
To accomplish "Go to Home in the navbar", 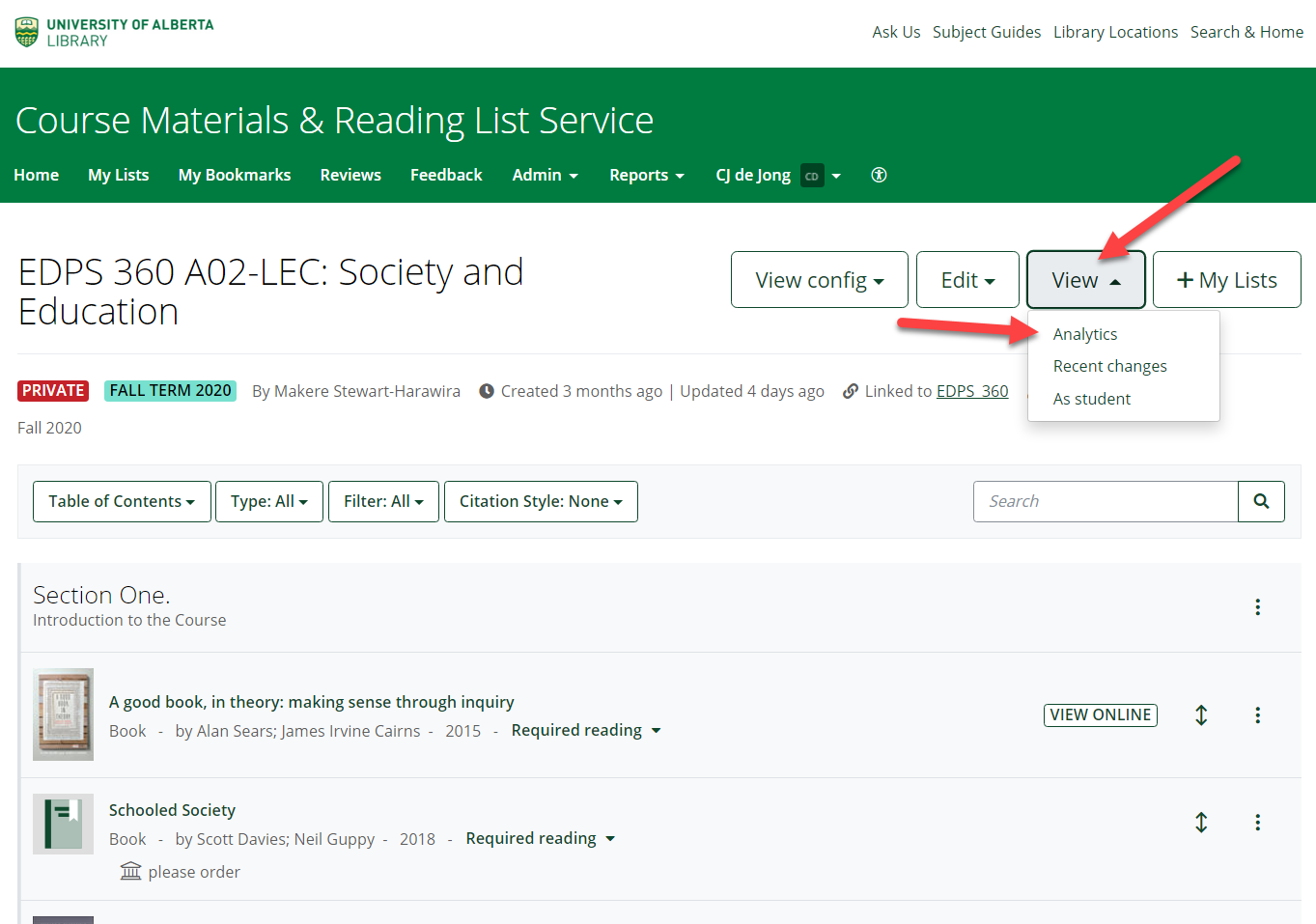I will (37, 175).
